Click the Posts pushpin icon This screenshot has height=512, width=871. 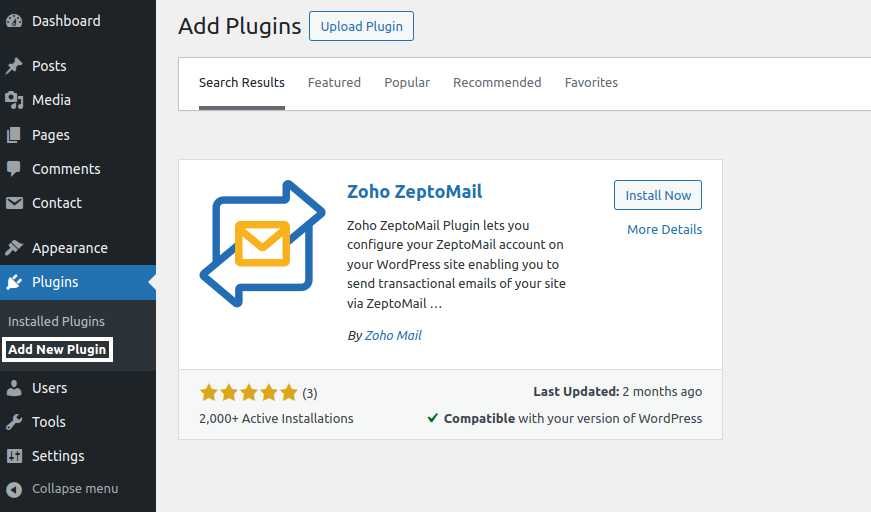14,66
